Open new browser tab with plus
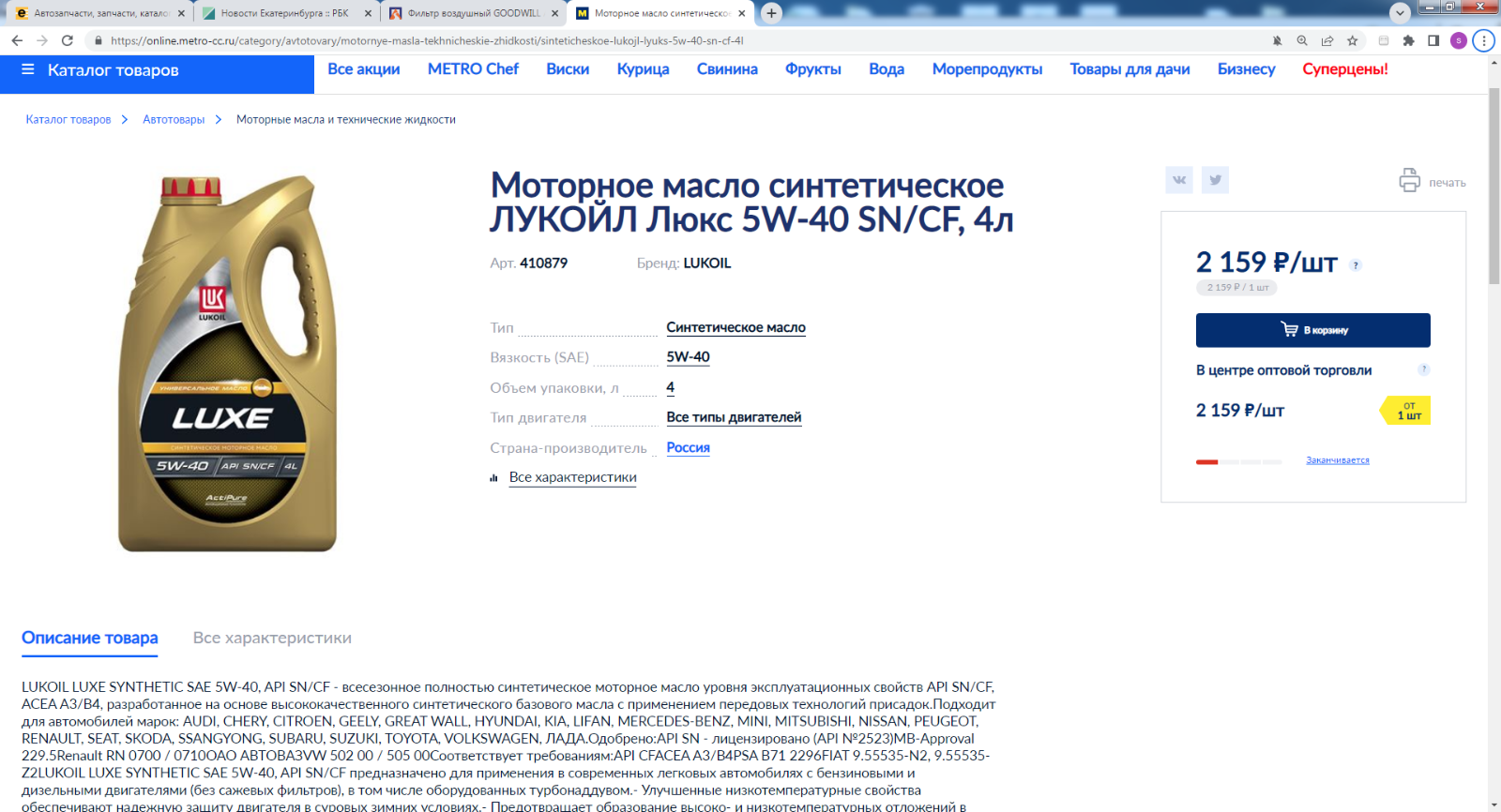Viewport: 1501px width, 812px height. pos(771,13)
